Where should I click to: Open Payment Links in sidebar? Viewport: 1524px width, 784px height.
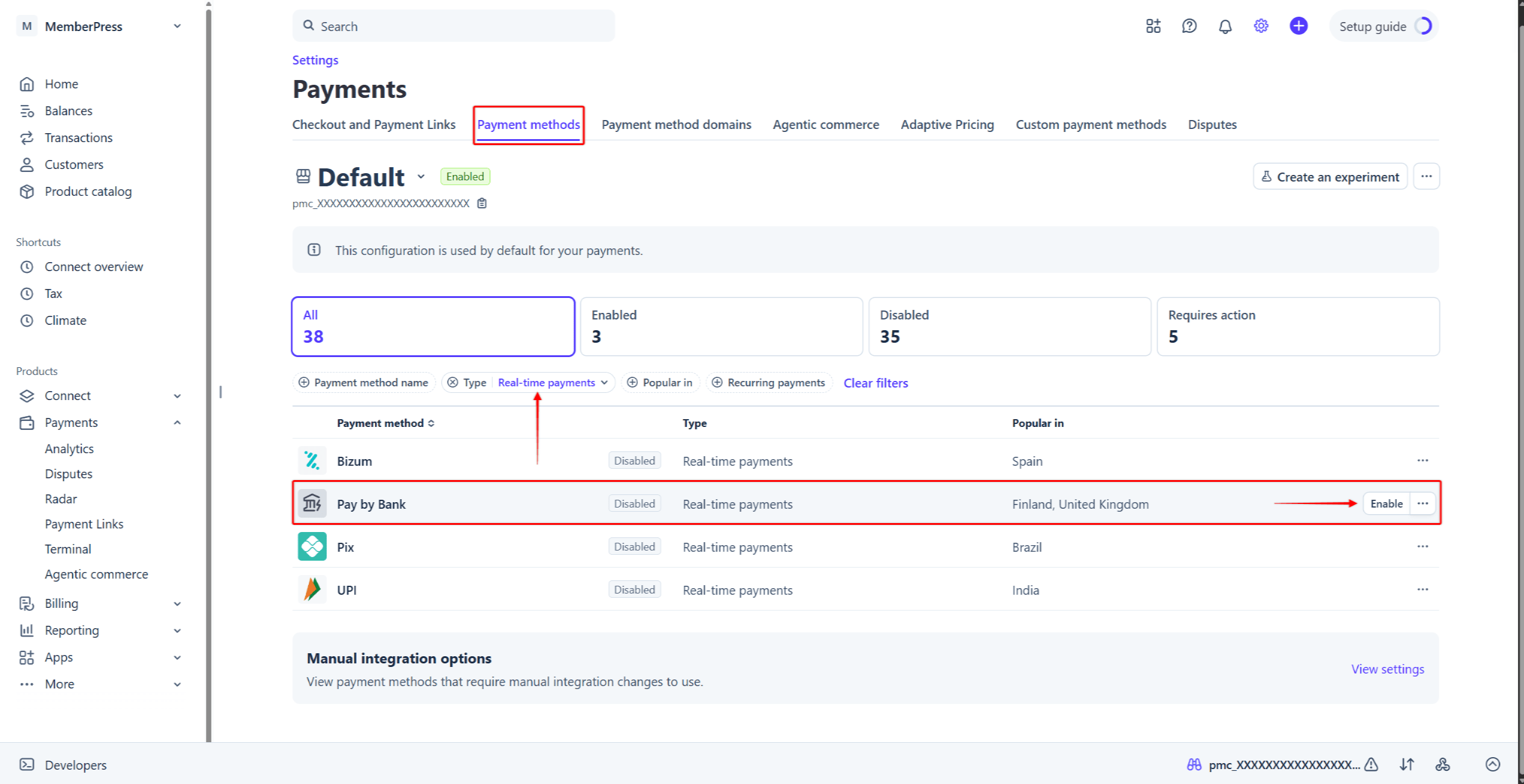click(x=84, y=524)
